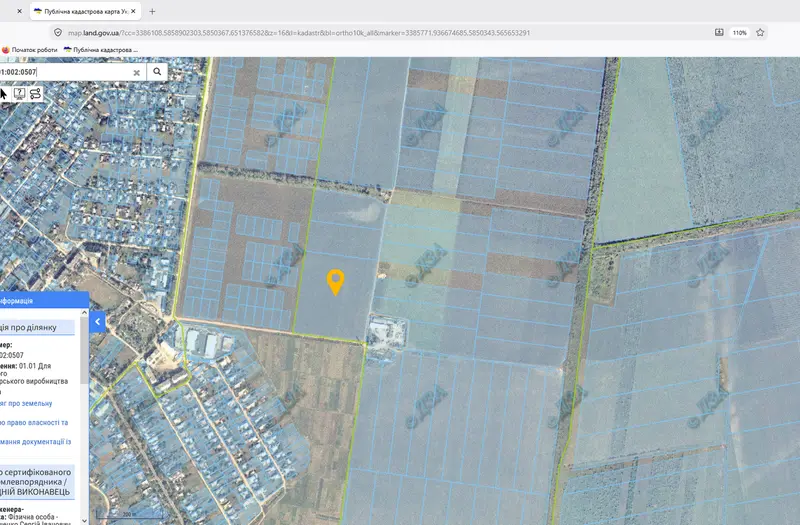
Task: Open the 'документації із' request link
Action: tap(36, 442)
